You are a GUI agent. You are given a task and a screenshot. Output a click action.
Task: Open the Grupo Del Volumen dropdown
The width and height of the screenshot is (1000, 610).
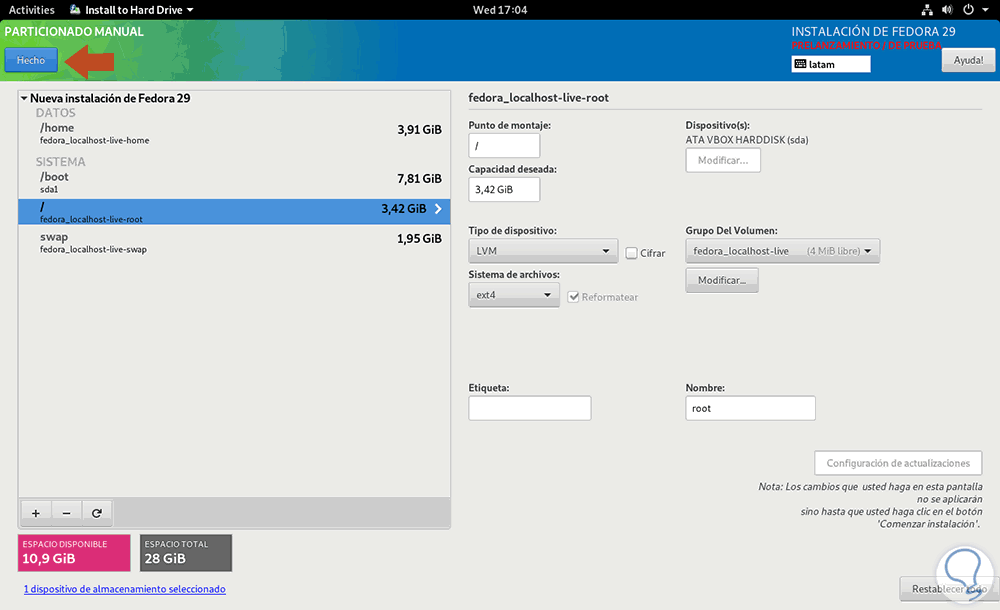coord(782,251)
